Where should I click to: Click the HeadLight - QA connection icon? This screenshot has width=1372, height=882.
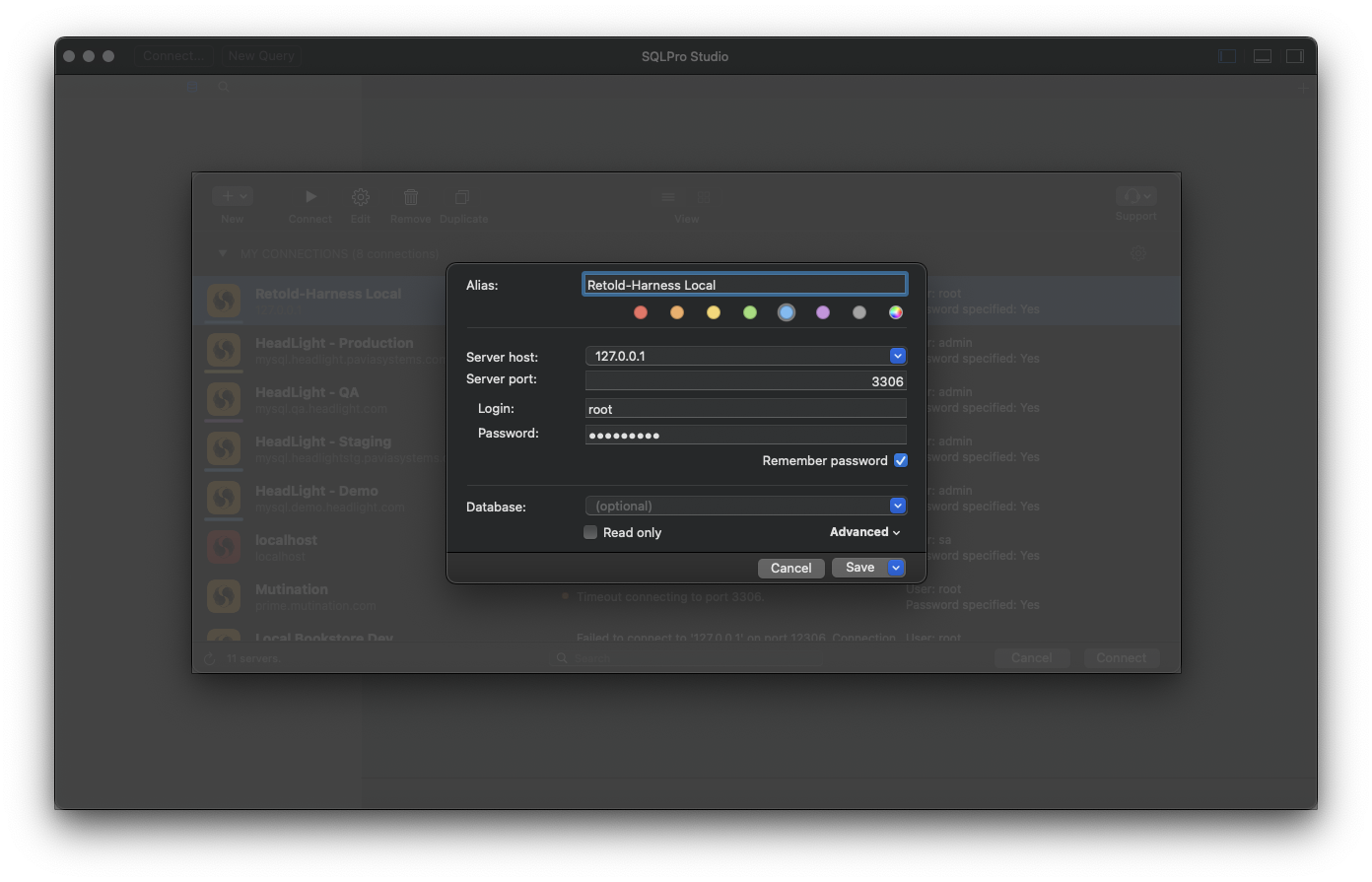[x=224, y=399]
